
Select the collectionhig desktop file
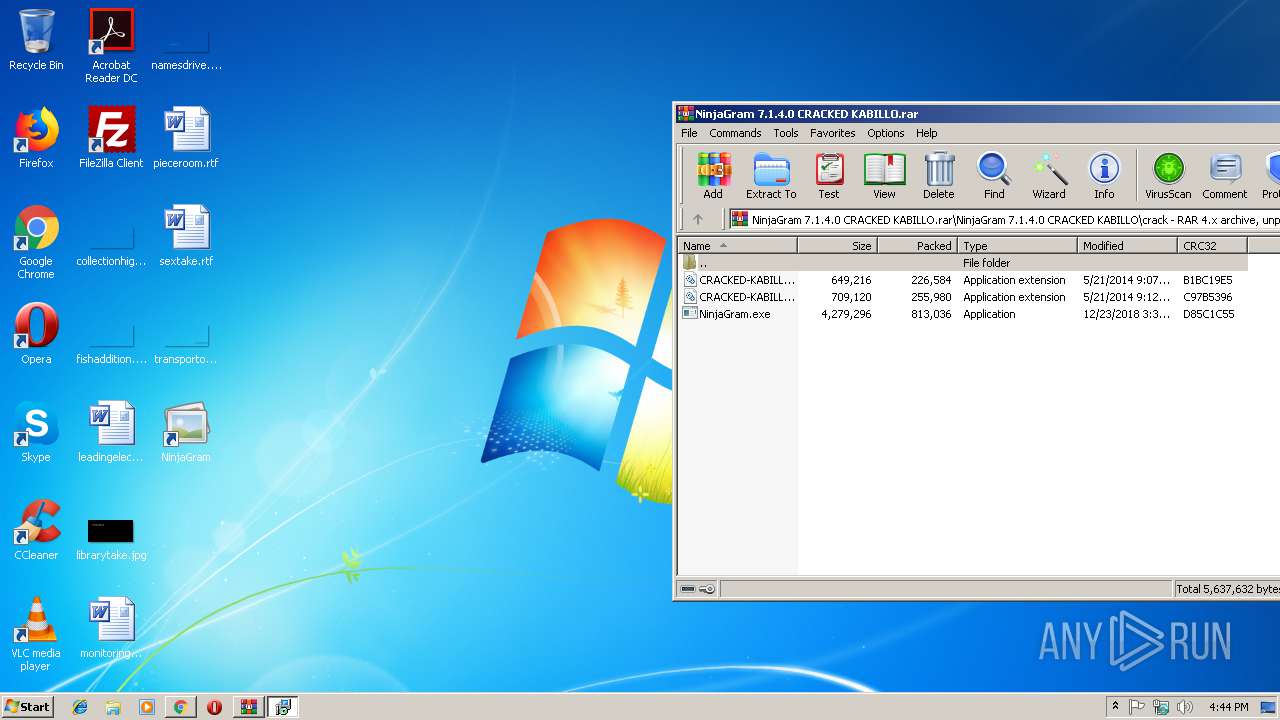[x=111, y=247]
